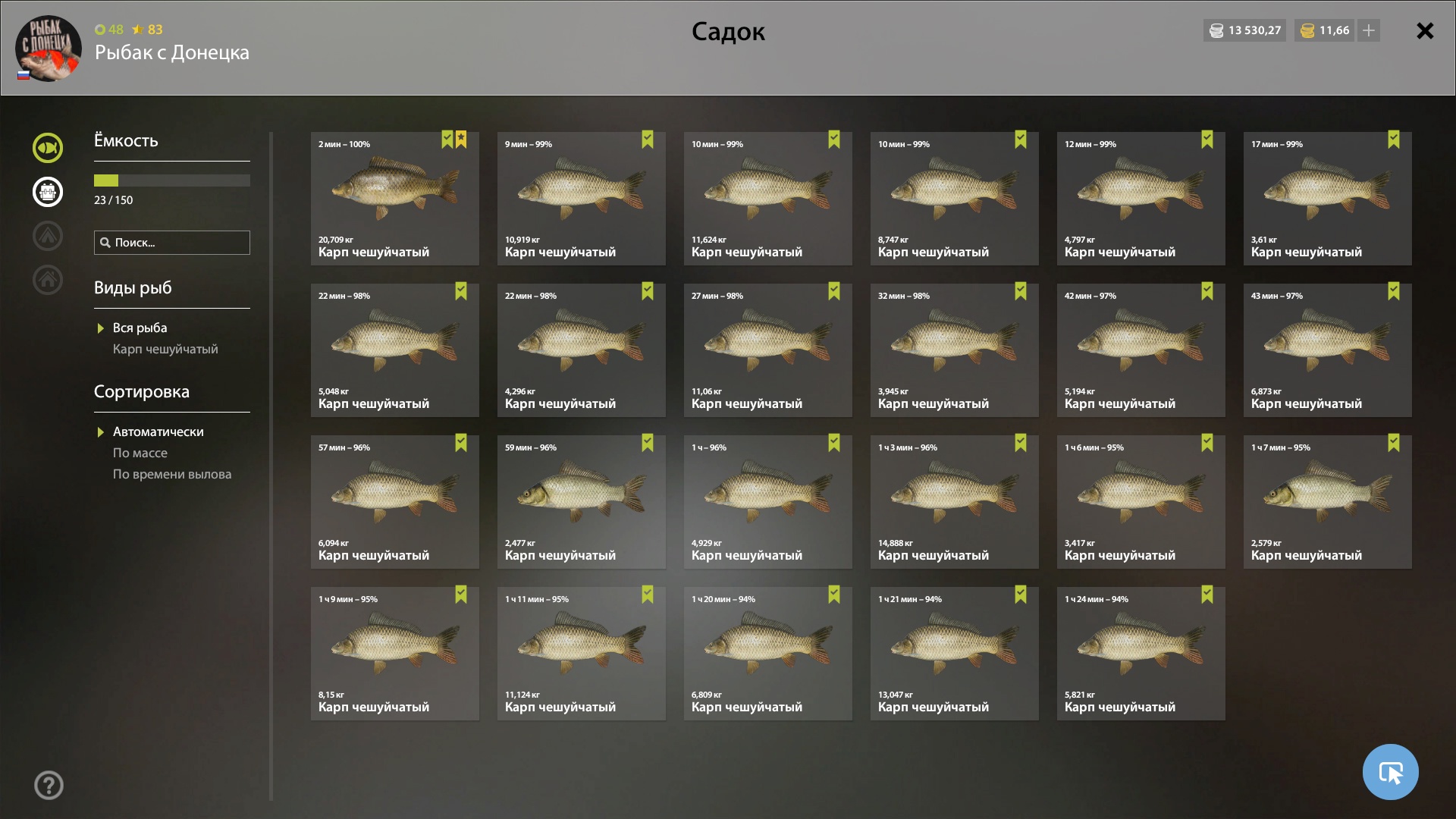
Task: Open the help question mark icon
Action: point(49,785)
